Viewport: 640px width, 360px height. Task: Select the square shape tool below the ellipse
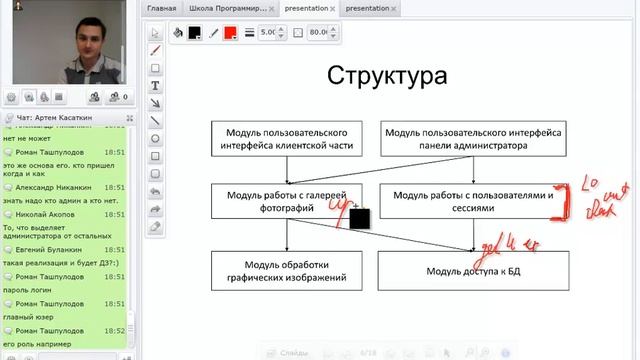155,156
